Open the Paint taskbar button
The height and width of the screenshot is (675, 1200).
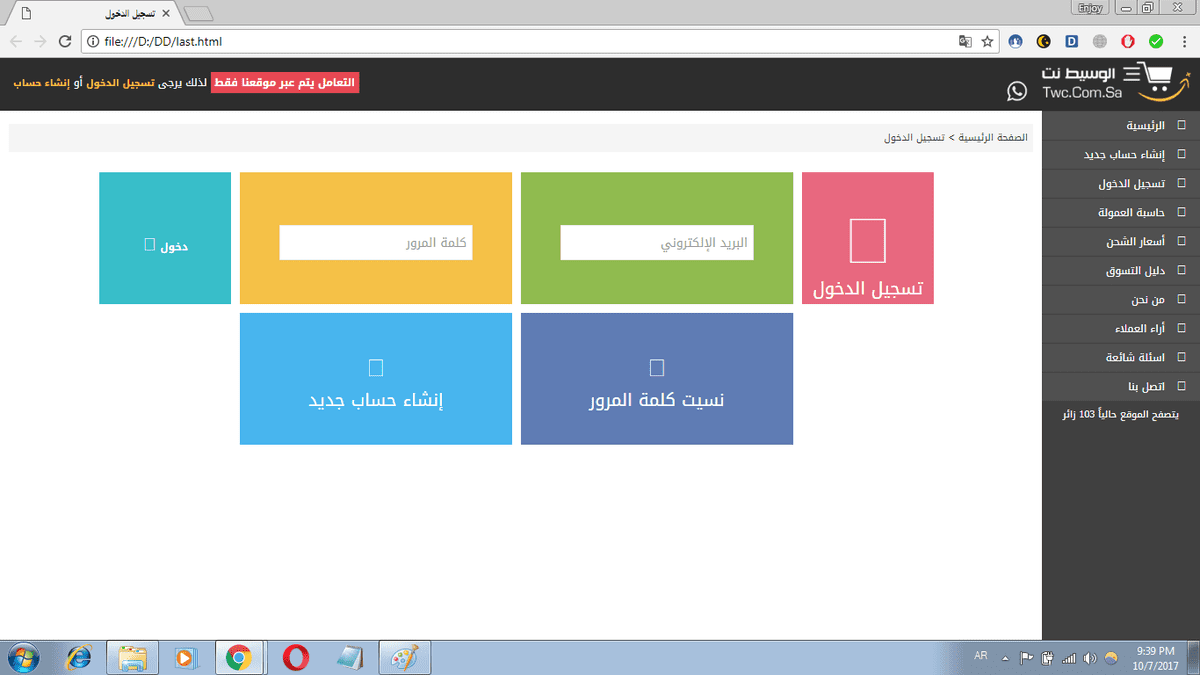[x=405, y=657]
